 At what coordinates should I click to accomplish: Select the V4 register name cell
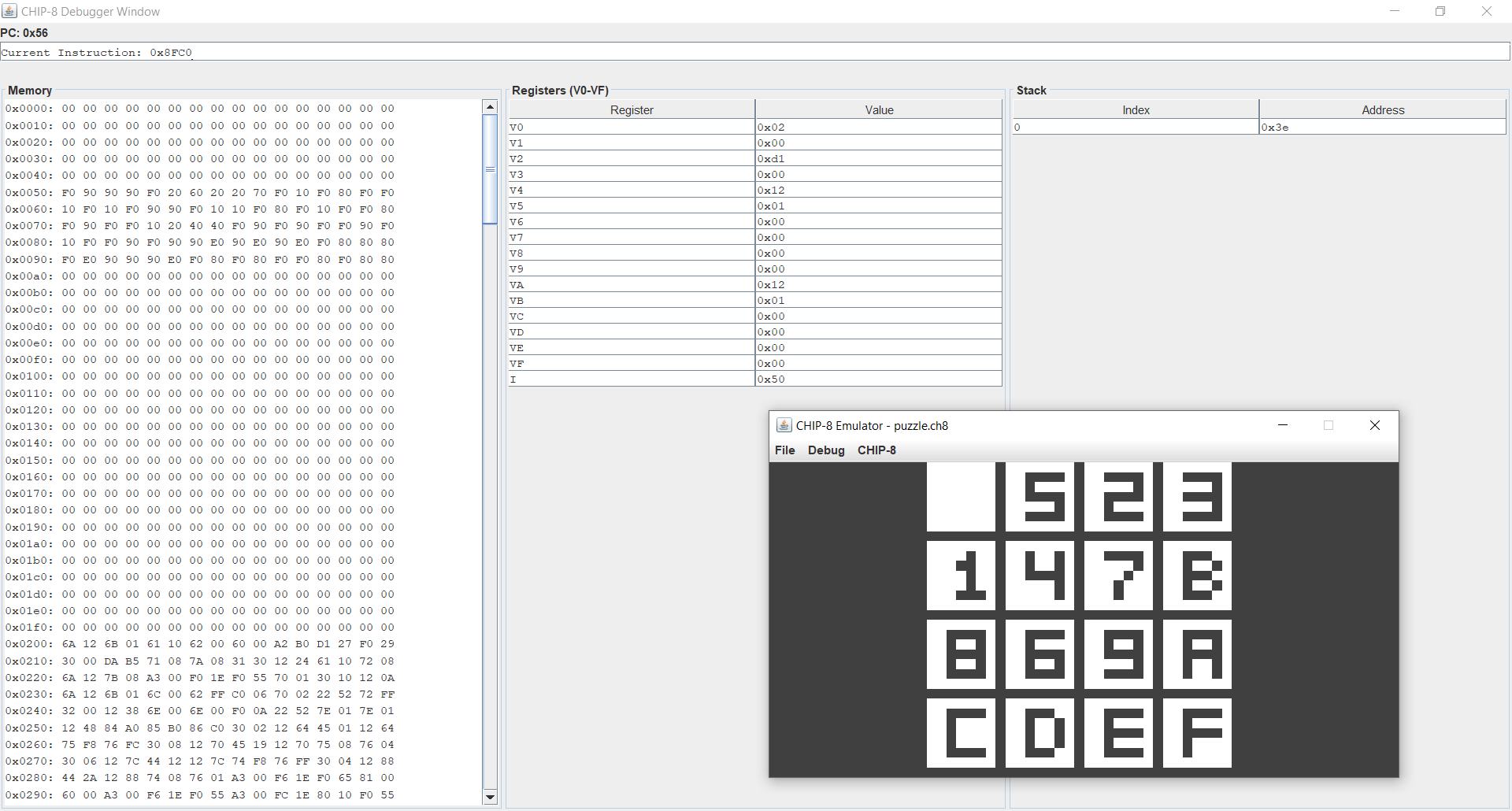click(632, 190)
